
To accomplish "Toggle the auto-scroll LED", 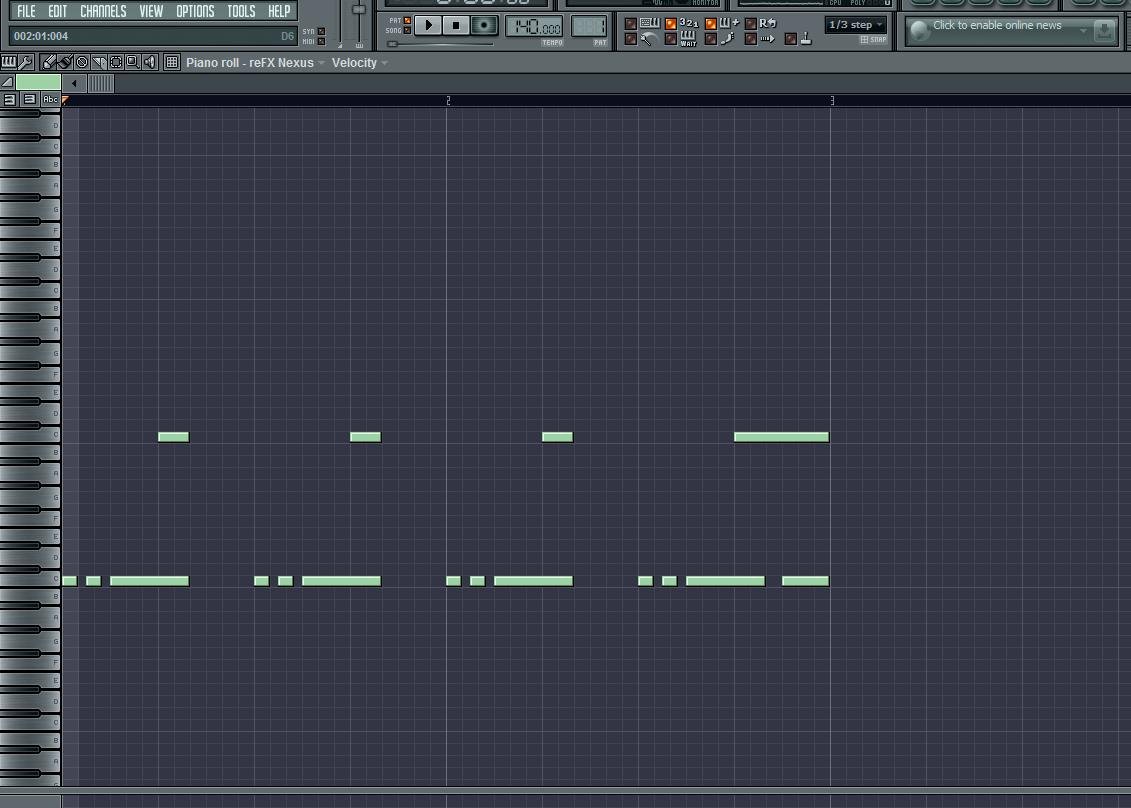I will 751,39.
